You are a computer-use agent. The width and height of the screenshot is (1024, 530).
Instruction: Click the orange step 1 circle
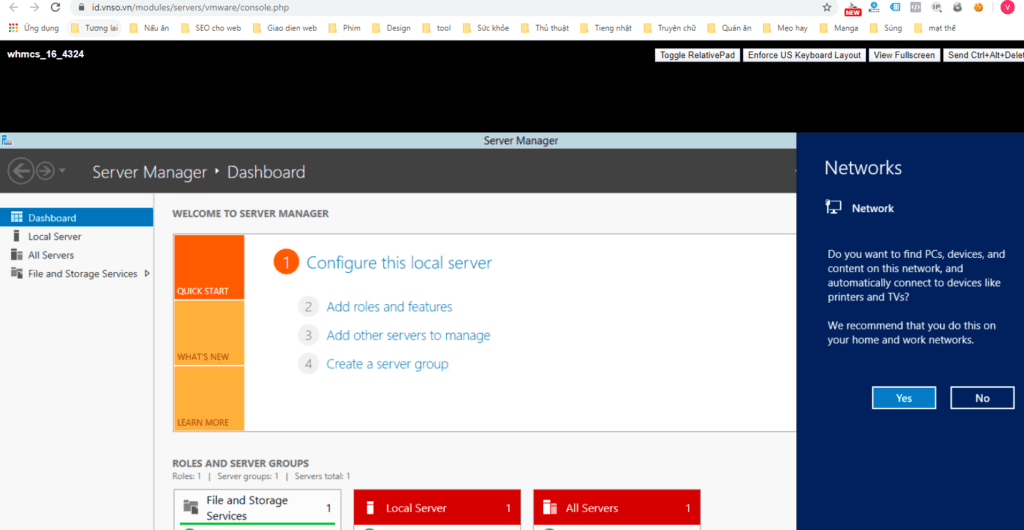[285, 262]
